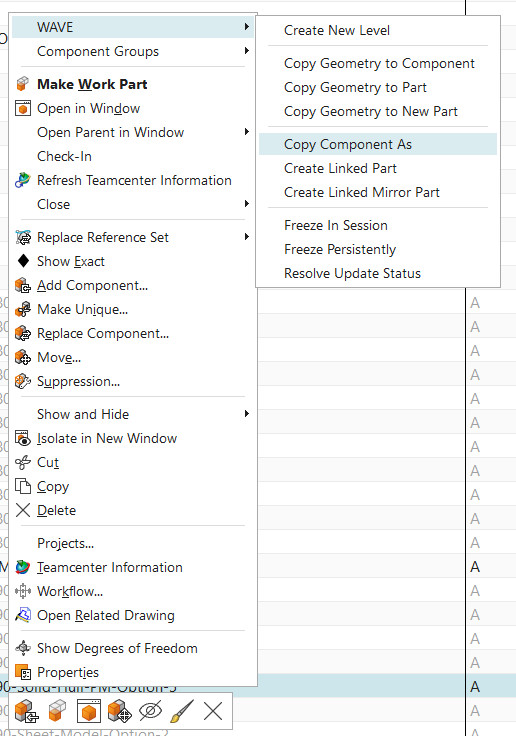Click the Delete X icon in menu
This screenshot has height=736, width=516.
point(23,510)
